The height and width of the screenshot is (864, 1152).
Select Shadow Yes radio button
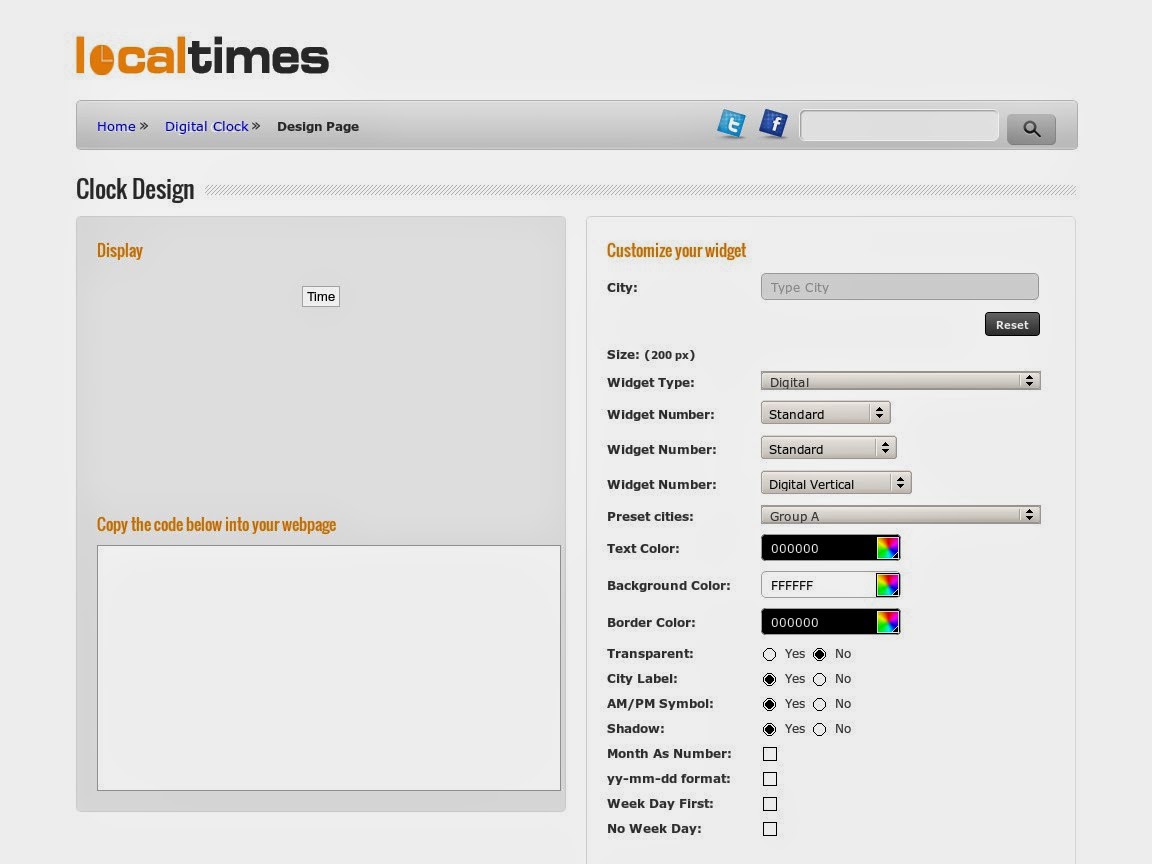(x=769, y=729)
